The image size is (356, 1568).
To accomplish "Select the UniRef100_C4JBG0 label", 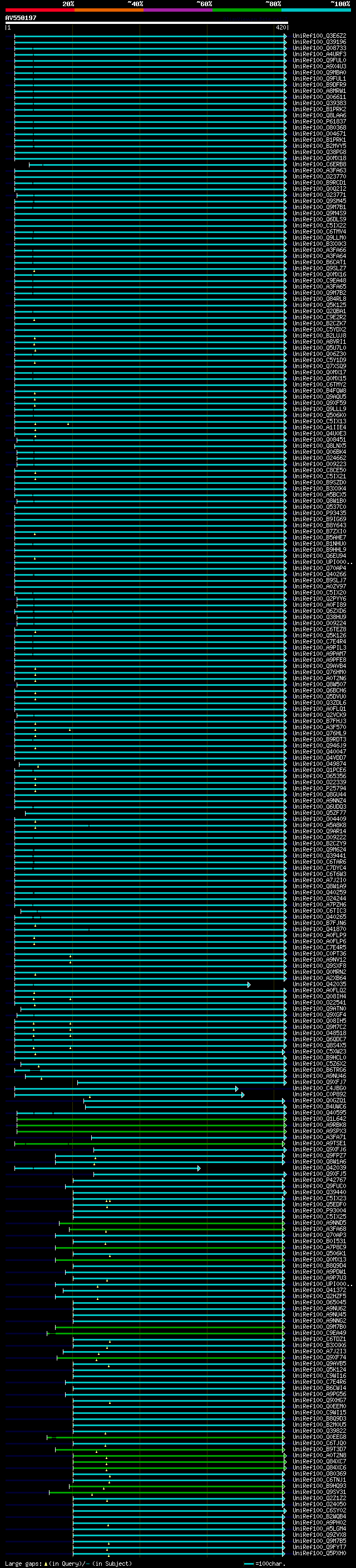I will [x=319, y=1089].
